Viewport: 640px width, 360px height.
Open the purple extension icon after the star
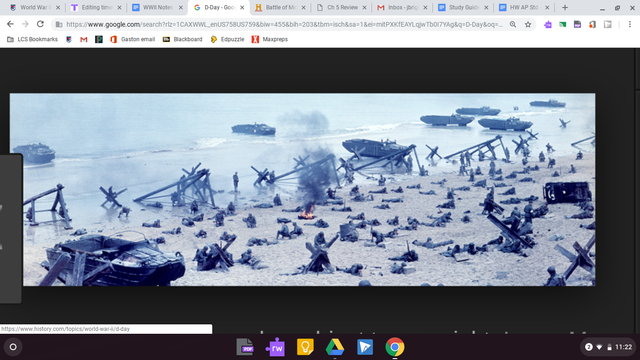(548, 24)
